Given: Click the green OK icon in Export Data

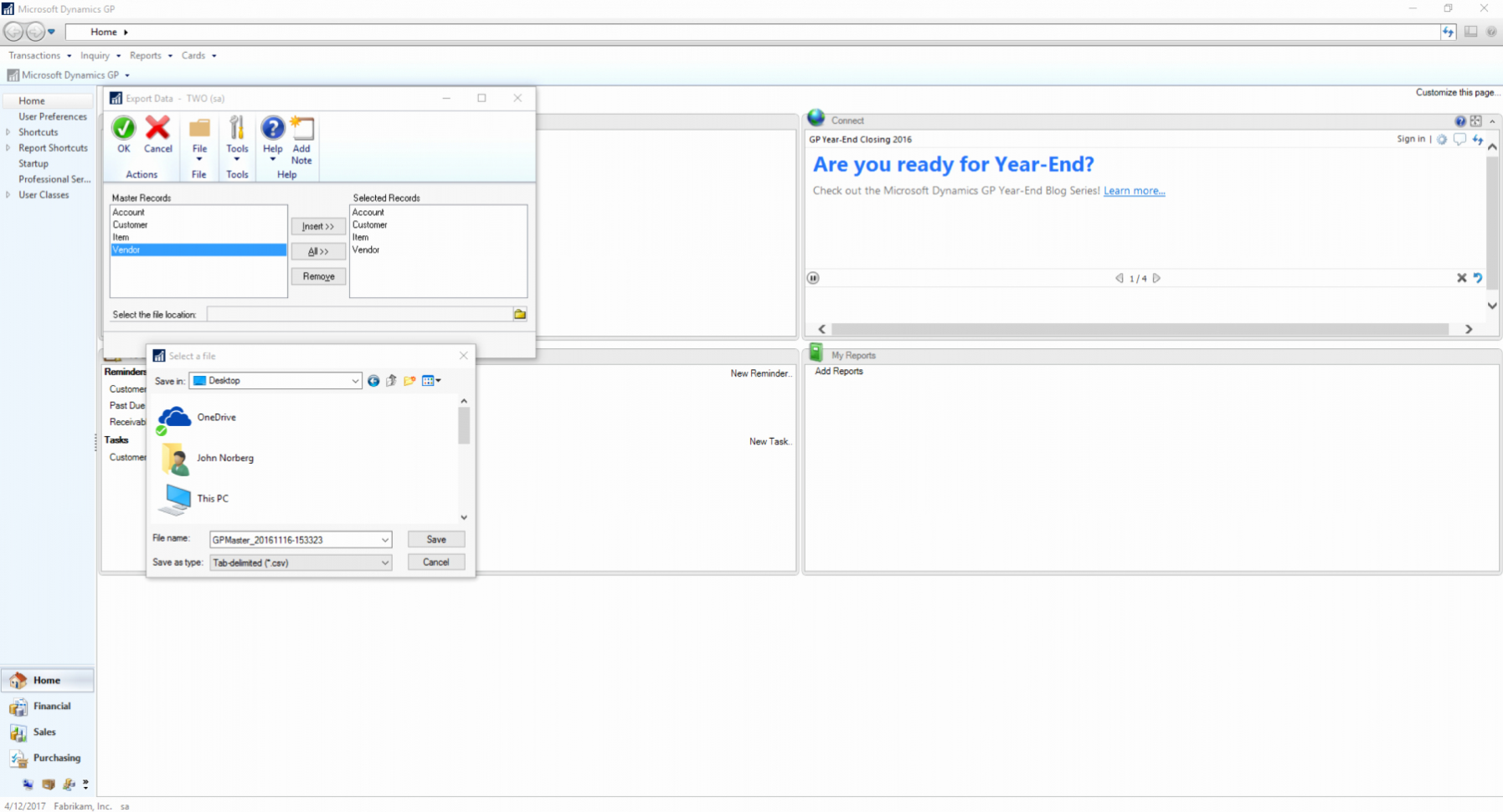Looking at the screenshot, I should (x=122, y=129).
